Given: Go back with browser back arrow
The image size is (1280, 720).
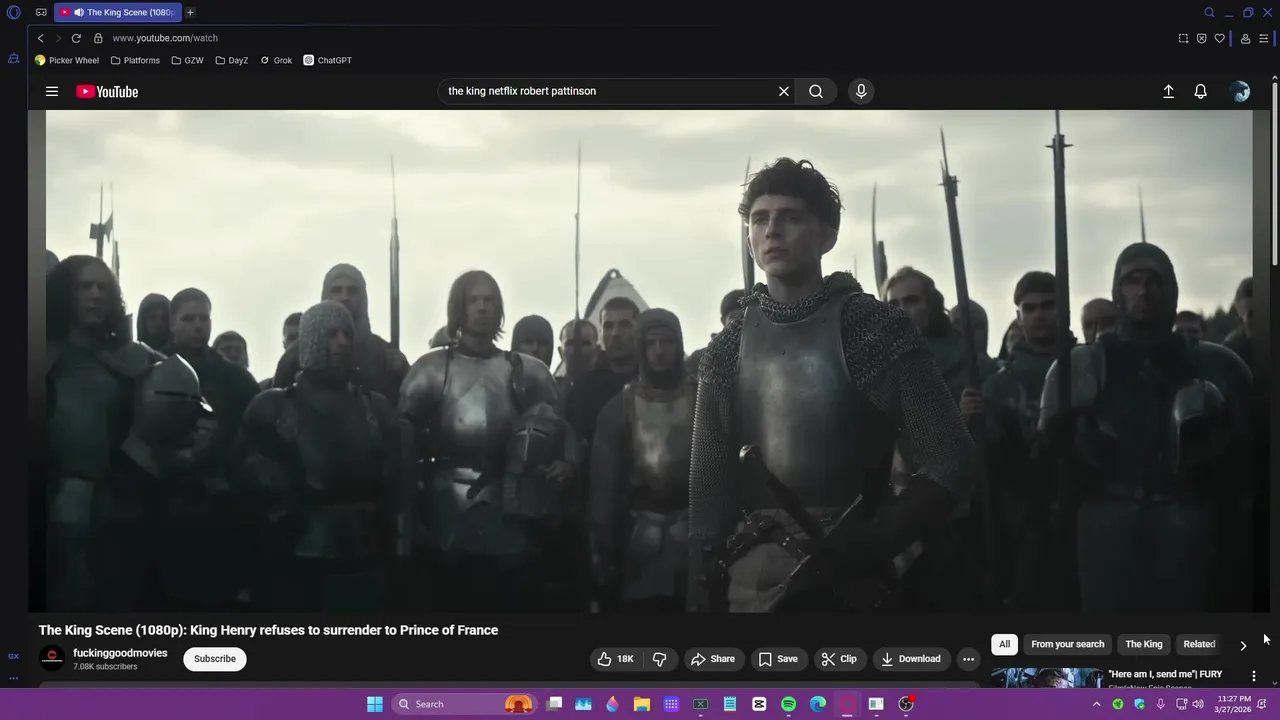Looking at the screenshot, I should point(40,38).
